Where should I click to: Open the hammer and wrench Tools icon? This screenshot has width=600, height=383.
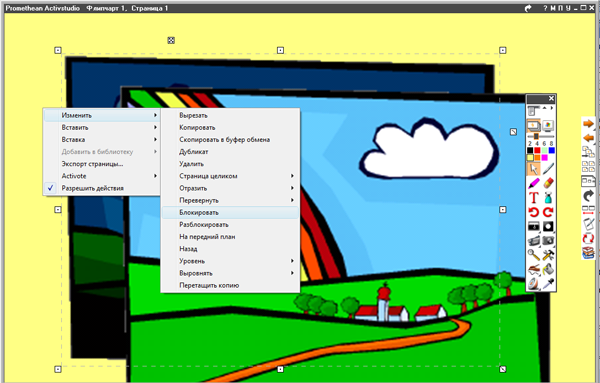coord(548,254)
